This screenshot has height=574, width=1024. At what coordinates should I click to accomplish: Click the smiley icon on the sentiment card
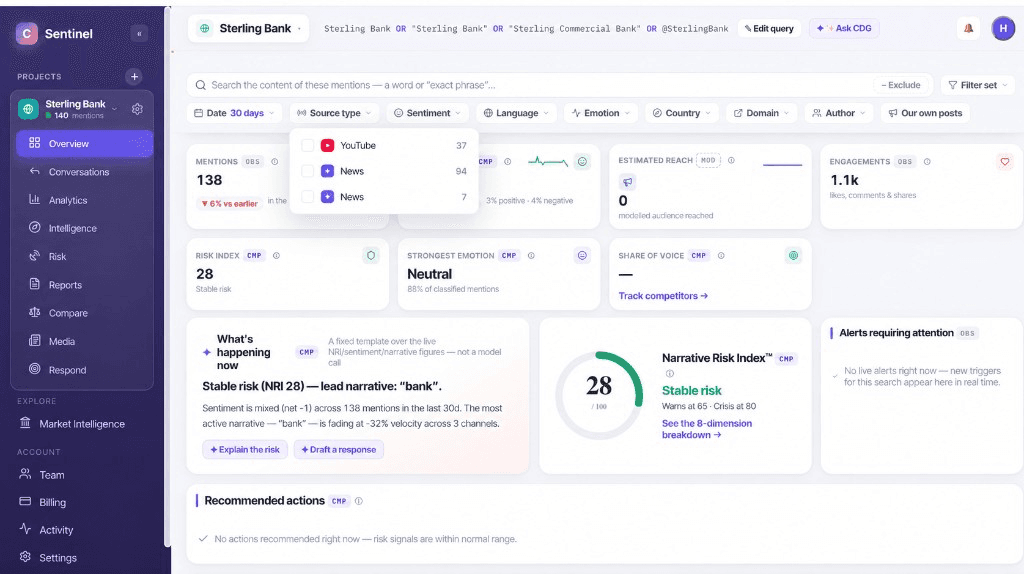(x=582, y=161)
